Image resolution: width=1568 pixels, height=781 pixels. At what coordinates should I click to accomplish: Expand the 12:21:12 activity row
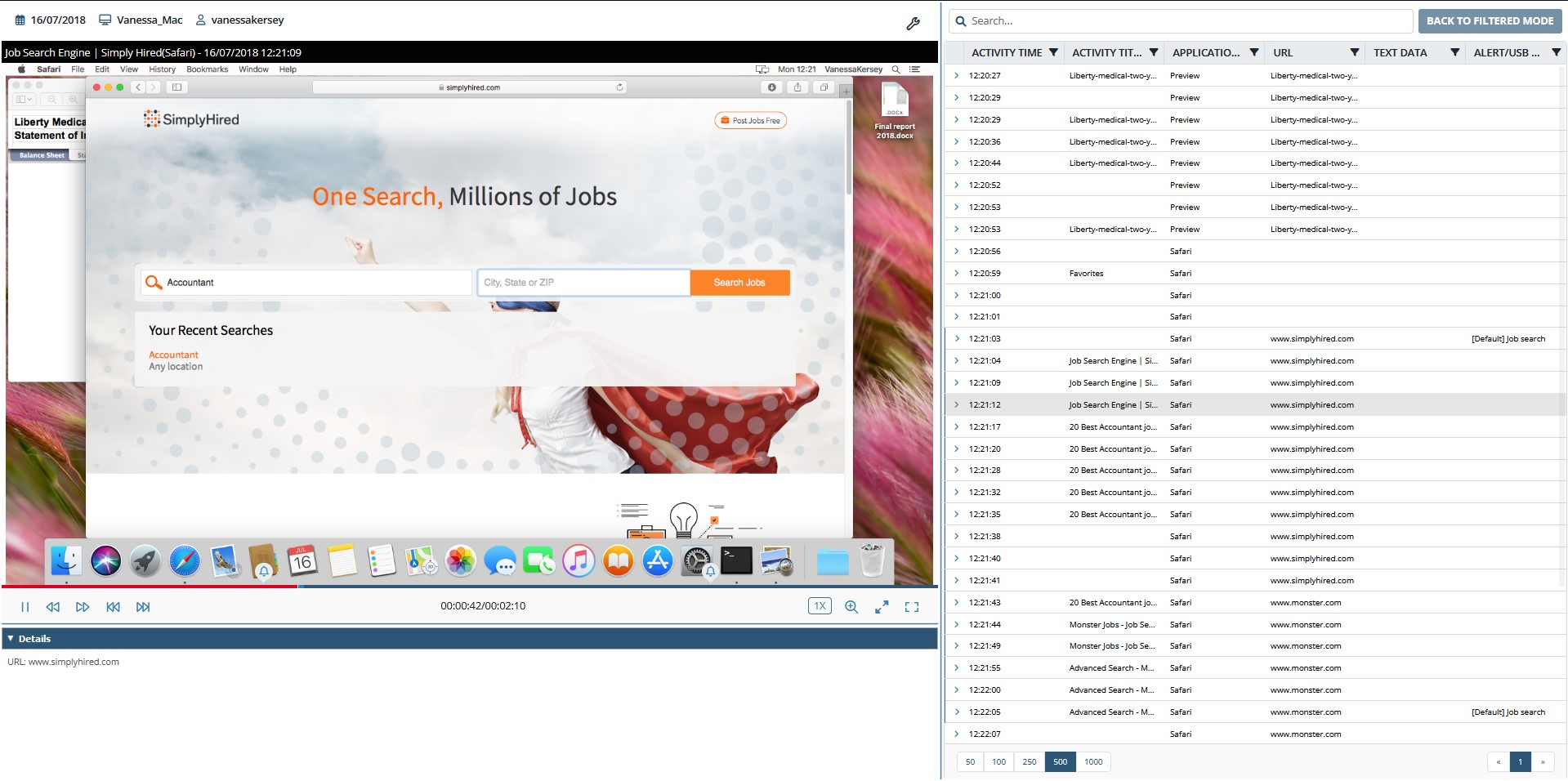point(956,404)
